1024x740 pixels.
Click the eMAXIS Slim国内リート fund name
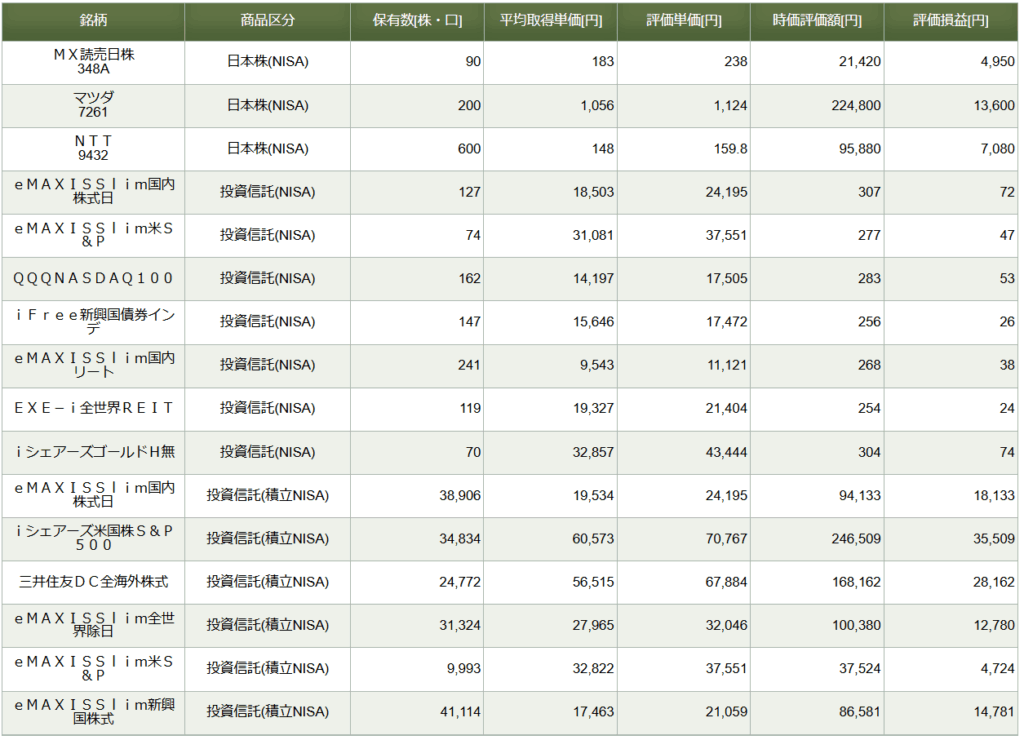pos(93,365)
